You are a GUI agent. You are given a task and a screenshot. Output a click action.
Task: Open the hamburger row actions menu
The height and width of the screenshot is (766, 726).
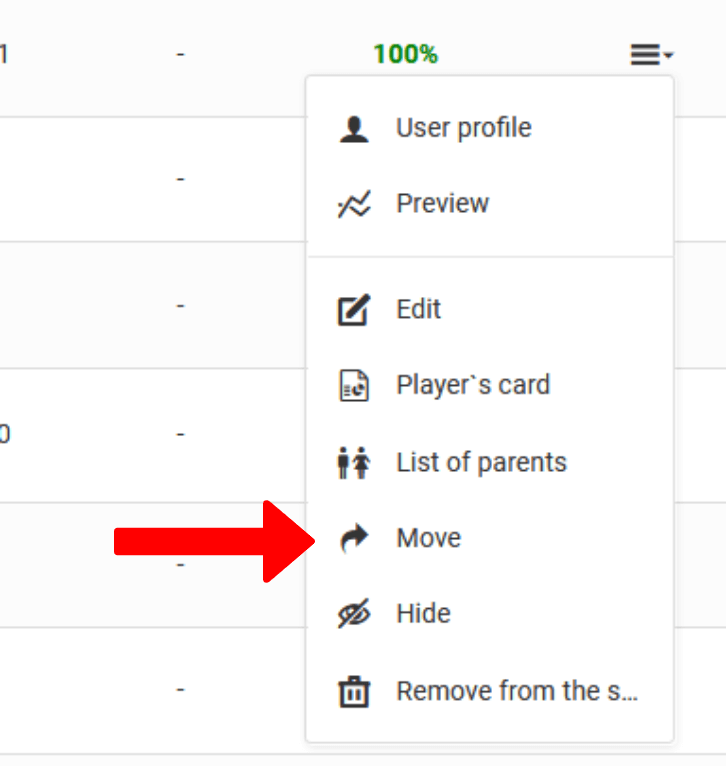click(x=645, y=56)
